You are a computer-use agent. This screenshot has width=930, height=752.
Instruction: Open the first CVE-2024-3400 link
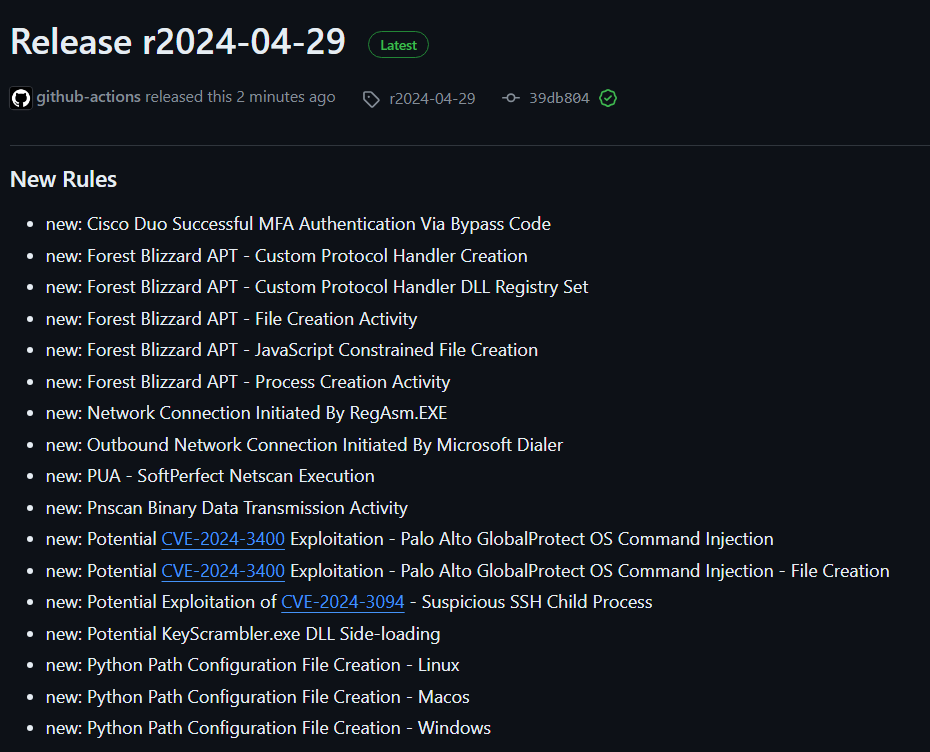click(x=222, y=538)
